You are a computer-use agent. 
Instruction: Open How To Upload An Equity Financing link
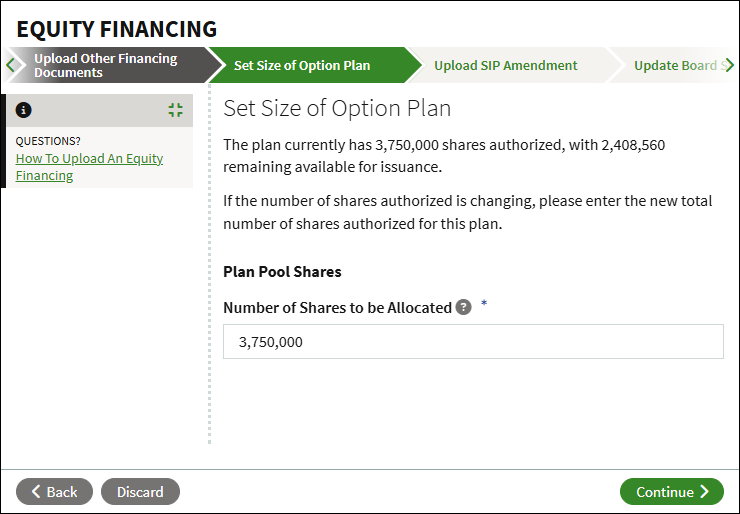89,167
